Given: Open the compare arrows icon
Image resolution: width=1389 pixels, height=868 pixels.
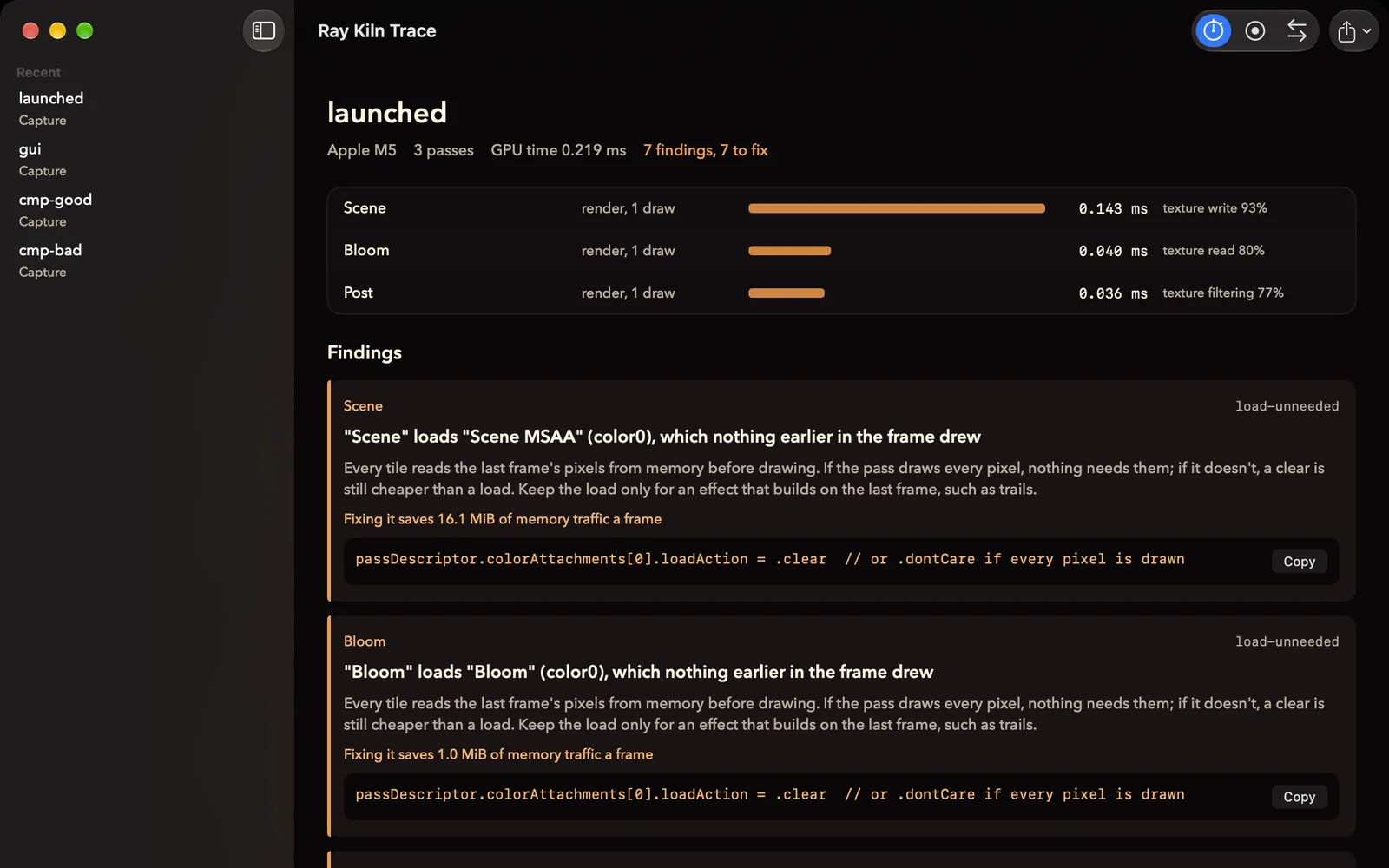Looking at the screenshot, I should coord(1297,31).
